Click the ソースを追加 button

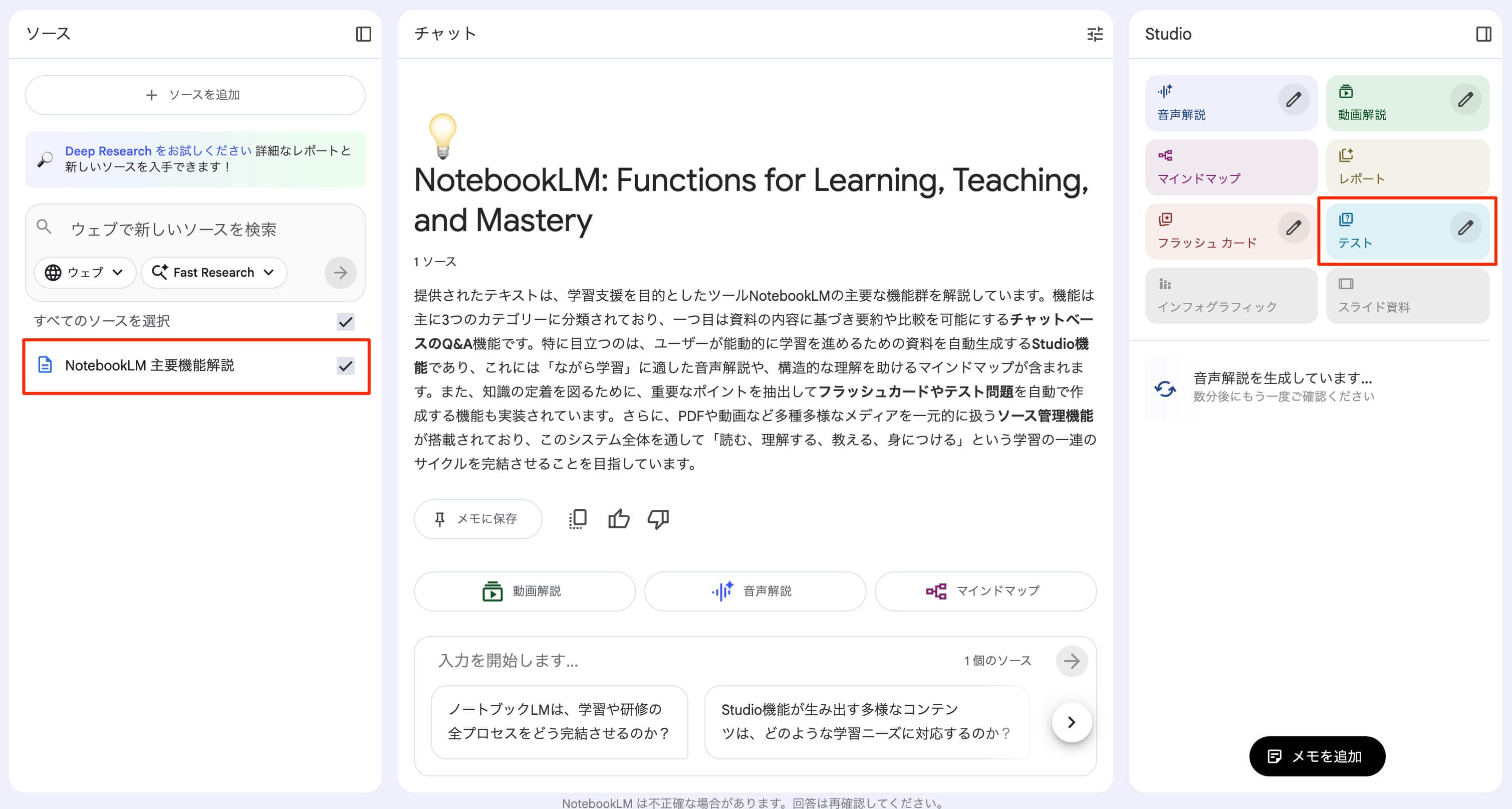point(194,95)
